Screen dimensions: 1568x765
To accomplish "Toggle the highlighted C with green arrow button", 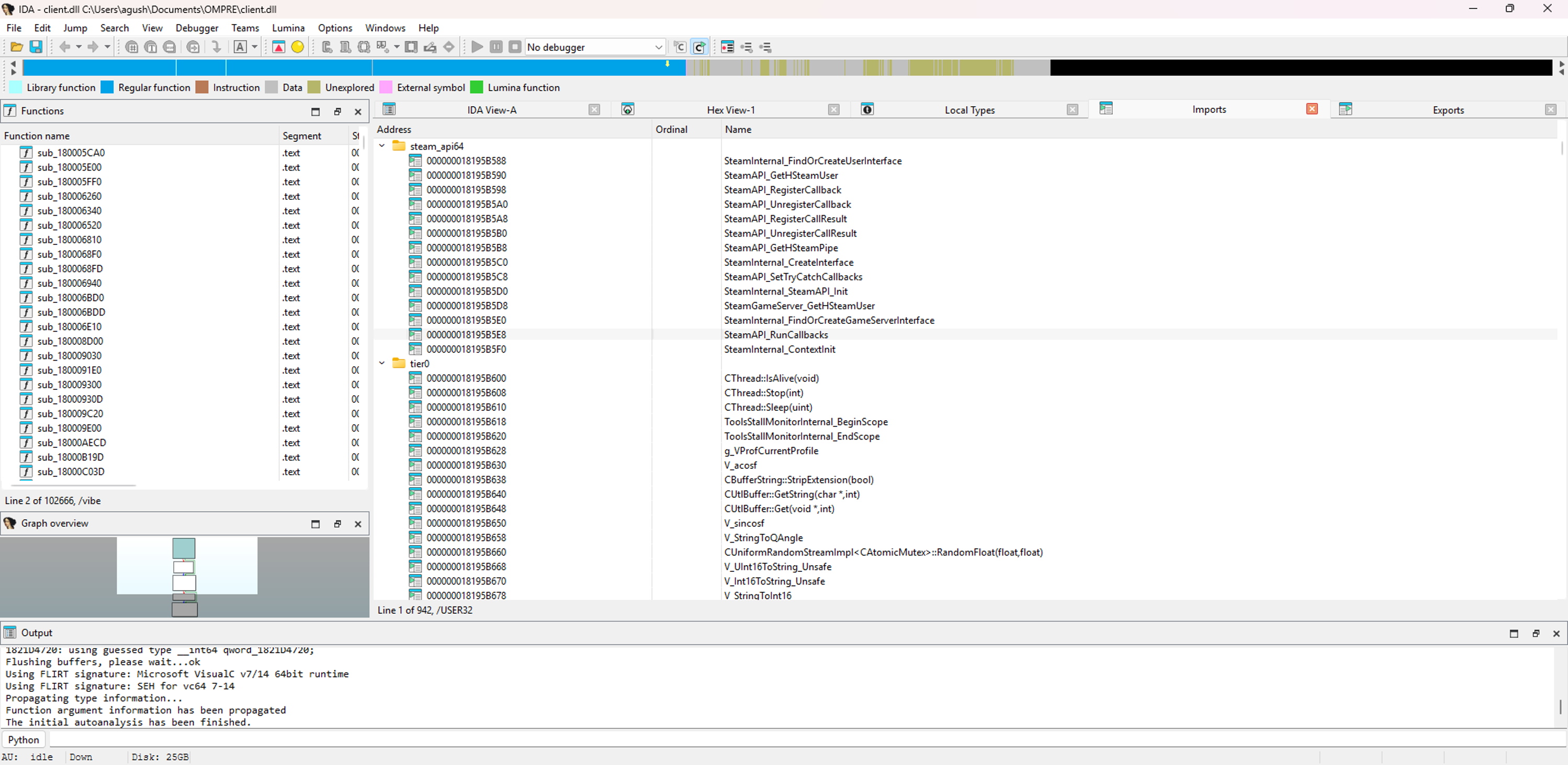I will 700,47.
